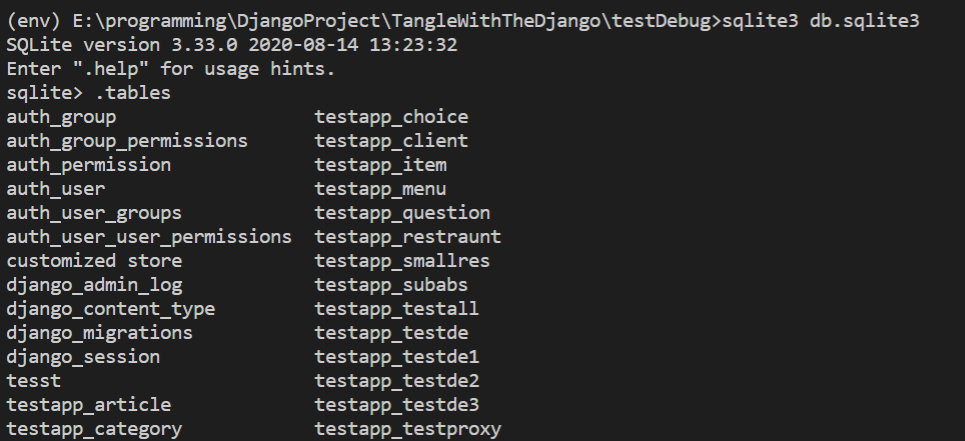This screenshot has height=441, width=965.
Task: Click the testapp_question table name
Action: pyautogui.click(x=402, y=213)
